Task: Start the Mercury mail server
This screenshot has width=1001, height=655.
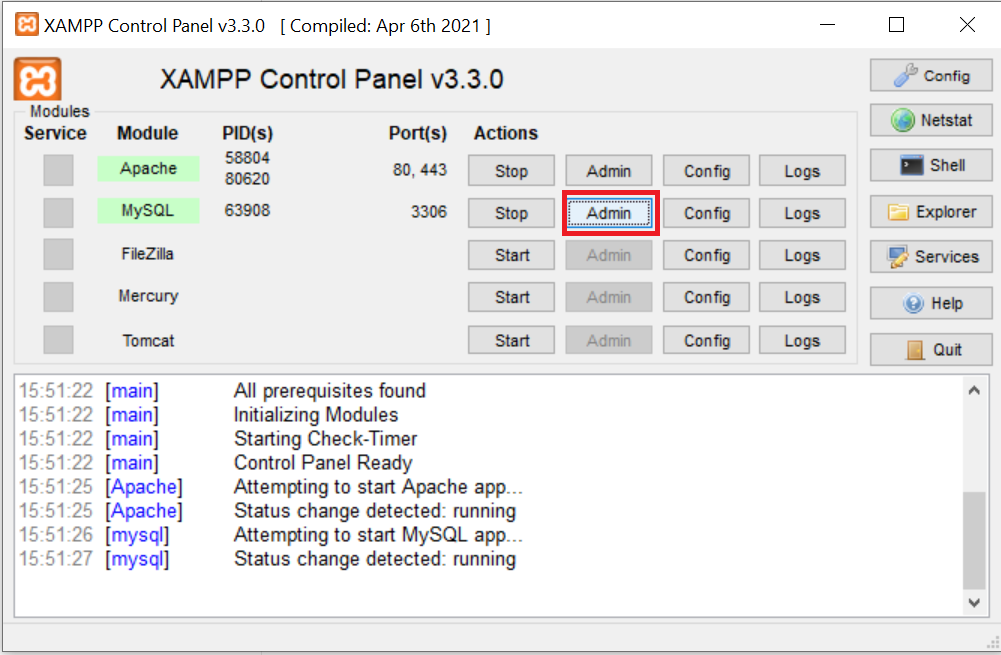Action: 510,297
